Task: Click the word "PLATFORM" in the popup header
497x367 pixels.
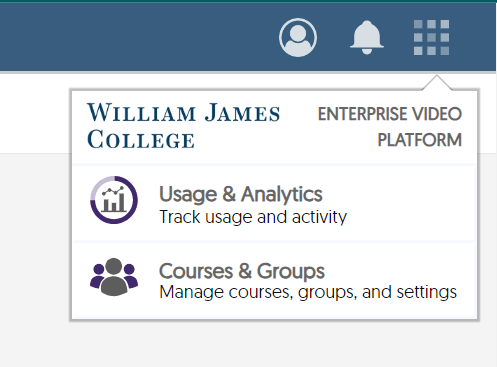Action: [420, 140]
